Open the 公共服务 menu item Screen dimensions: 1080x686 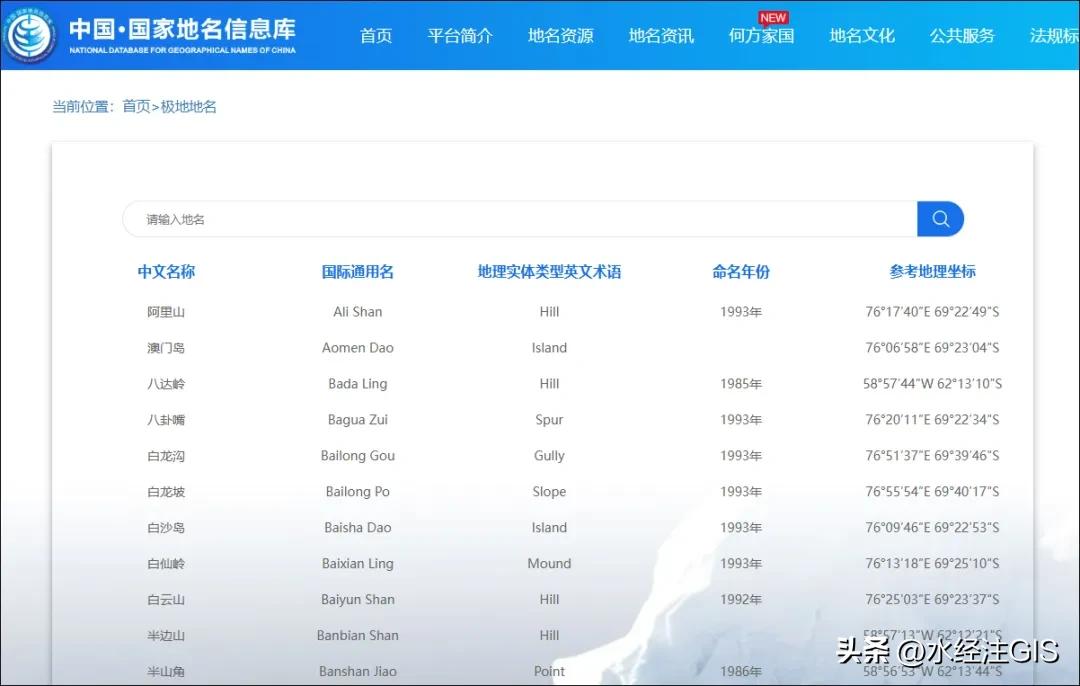pos(962,36)
